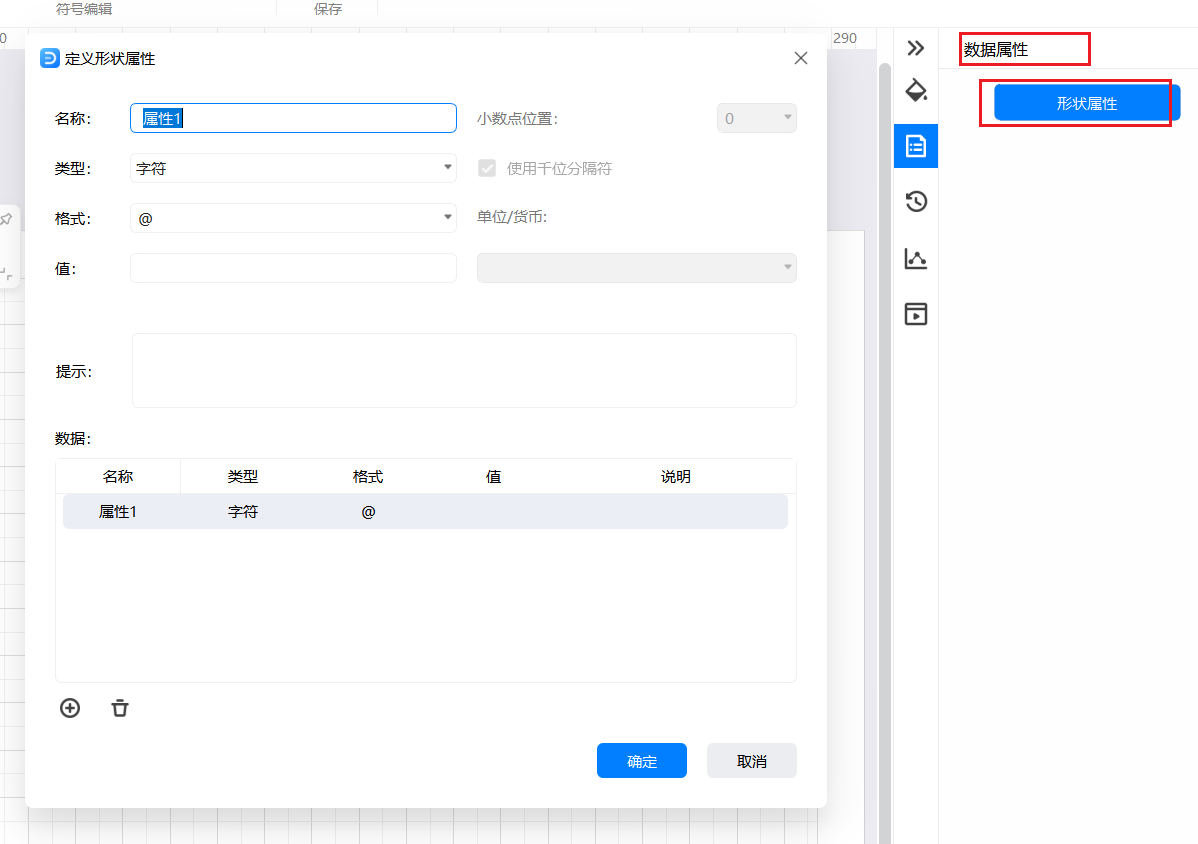
Task: Expand the 格式 dropdown showing @
Action: pyautogui.click(x=293, y=218)
